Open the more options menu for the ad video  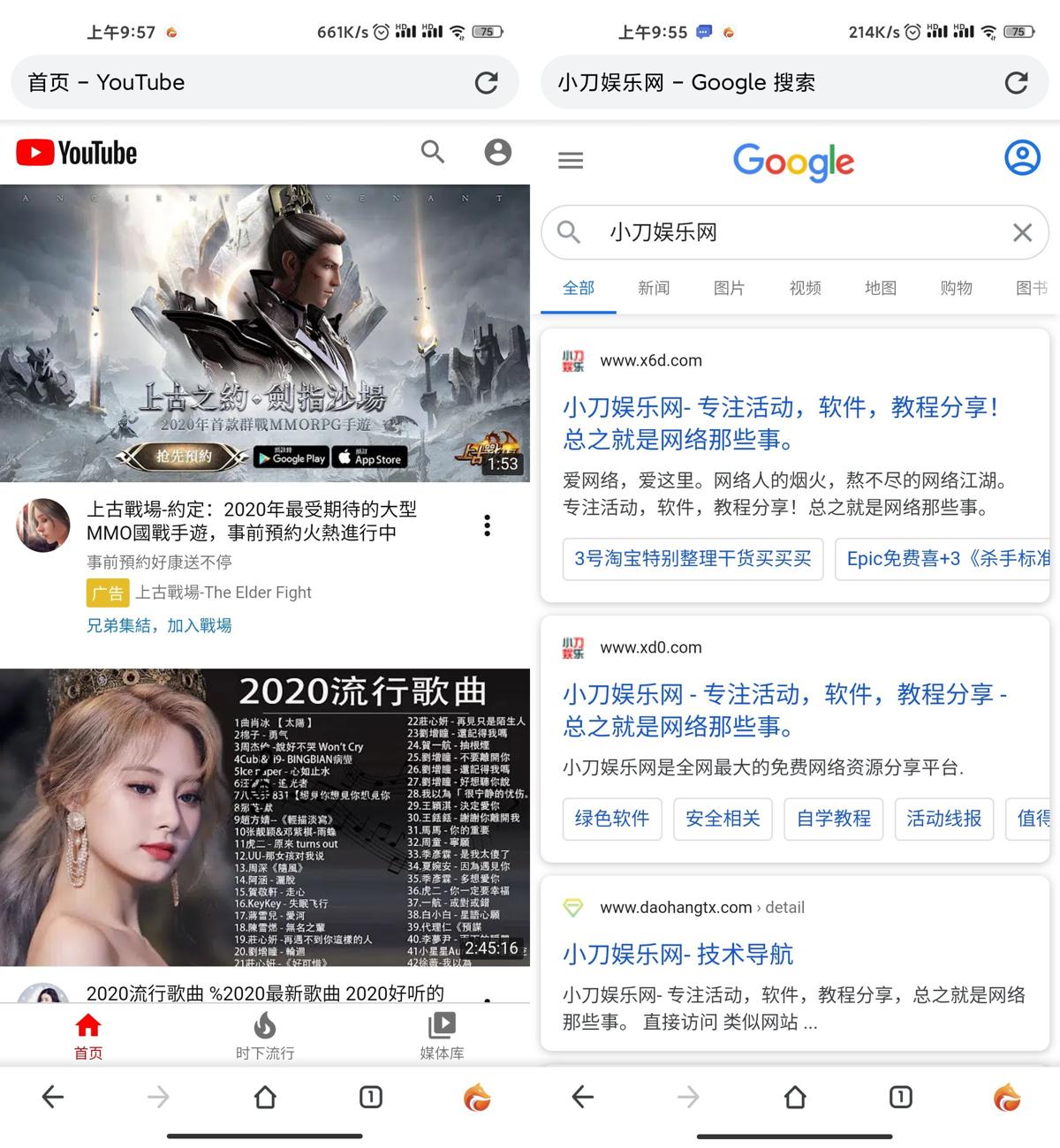click(487, 525)
